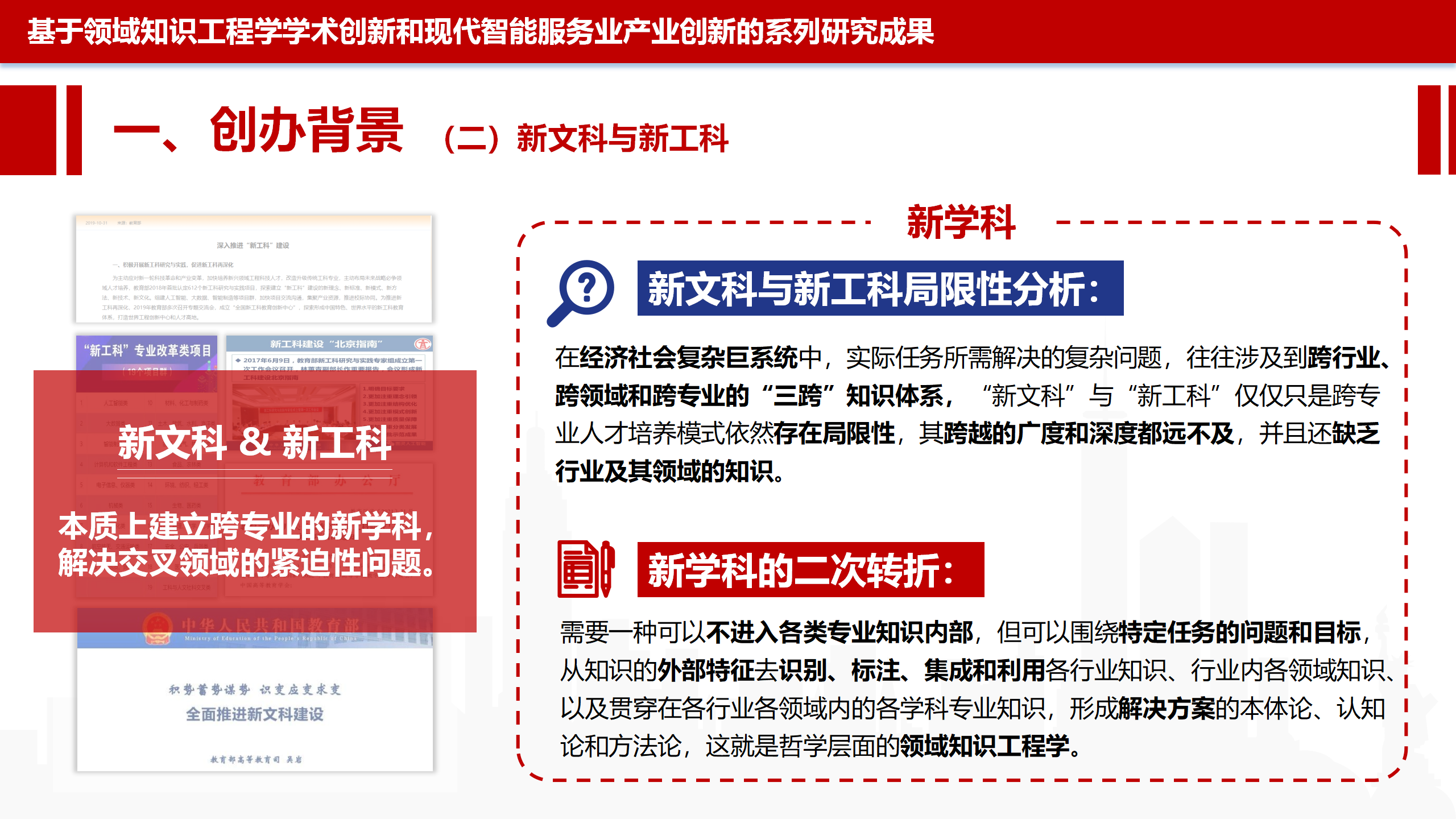Screen dimensions: 1456x819
Task: Select the bold phrase 解决方案
Action: click(x=1167, y=709)
